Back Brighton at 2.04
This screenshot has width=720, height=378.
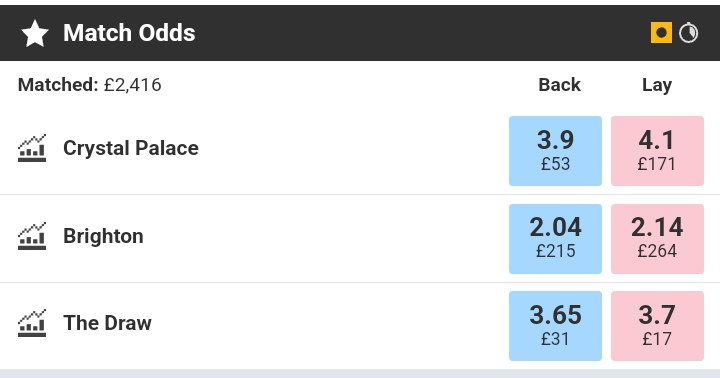click(555, 239)
